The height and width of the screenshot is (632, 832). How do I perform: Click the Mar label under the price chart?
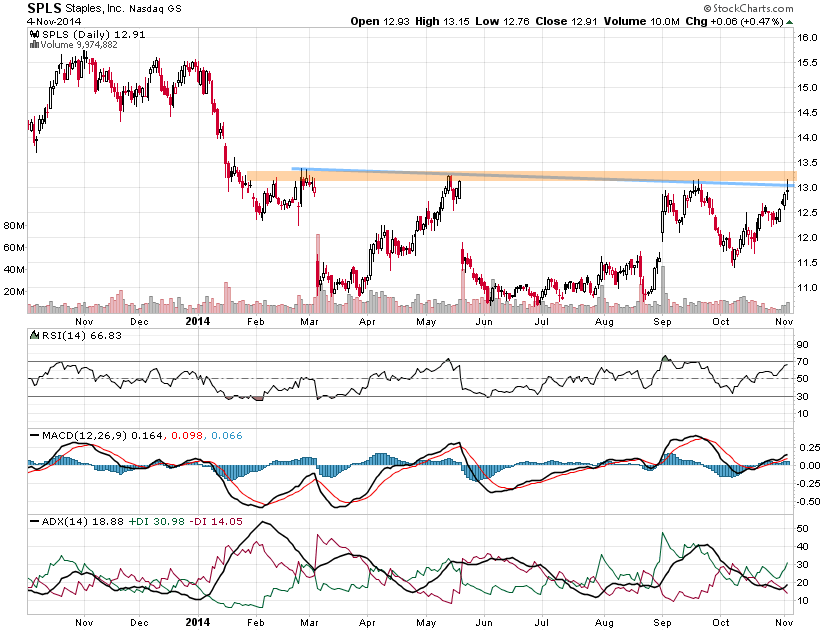tap(309, 322)
